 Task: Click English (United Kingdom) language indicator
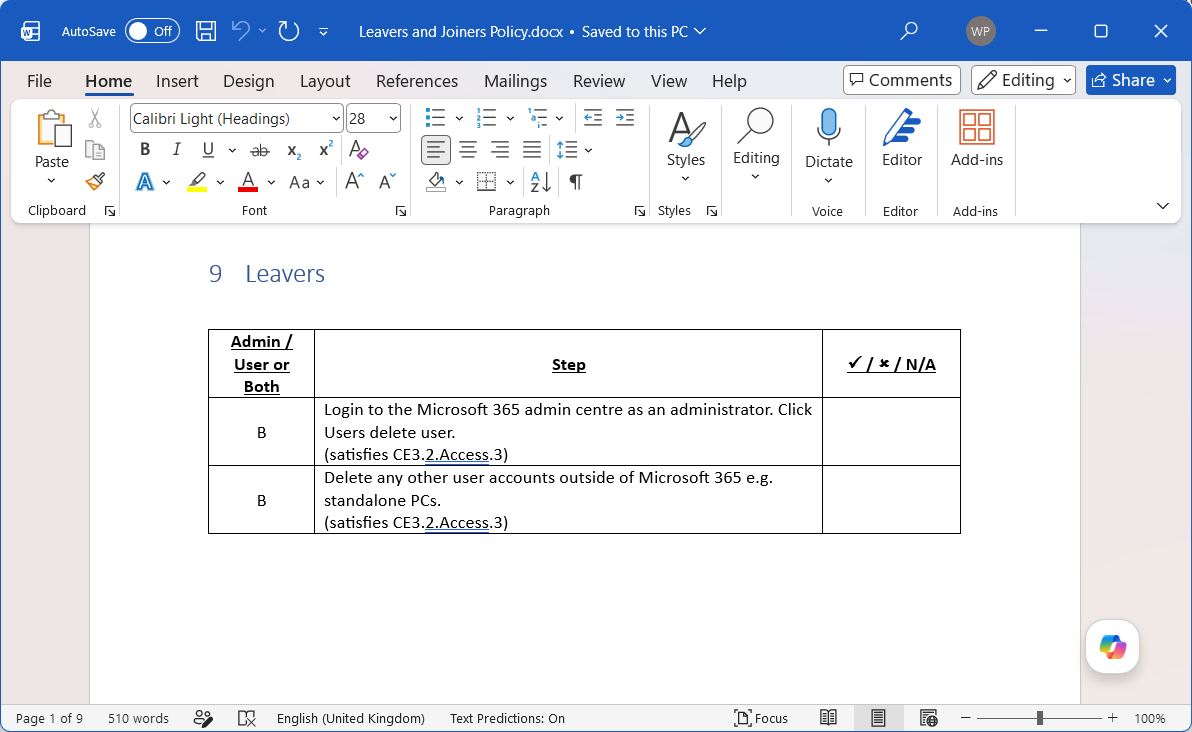pos(350,718)
